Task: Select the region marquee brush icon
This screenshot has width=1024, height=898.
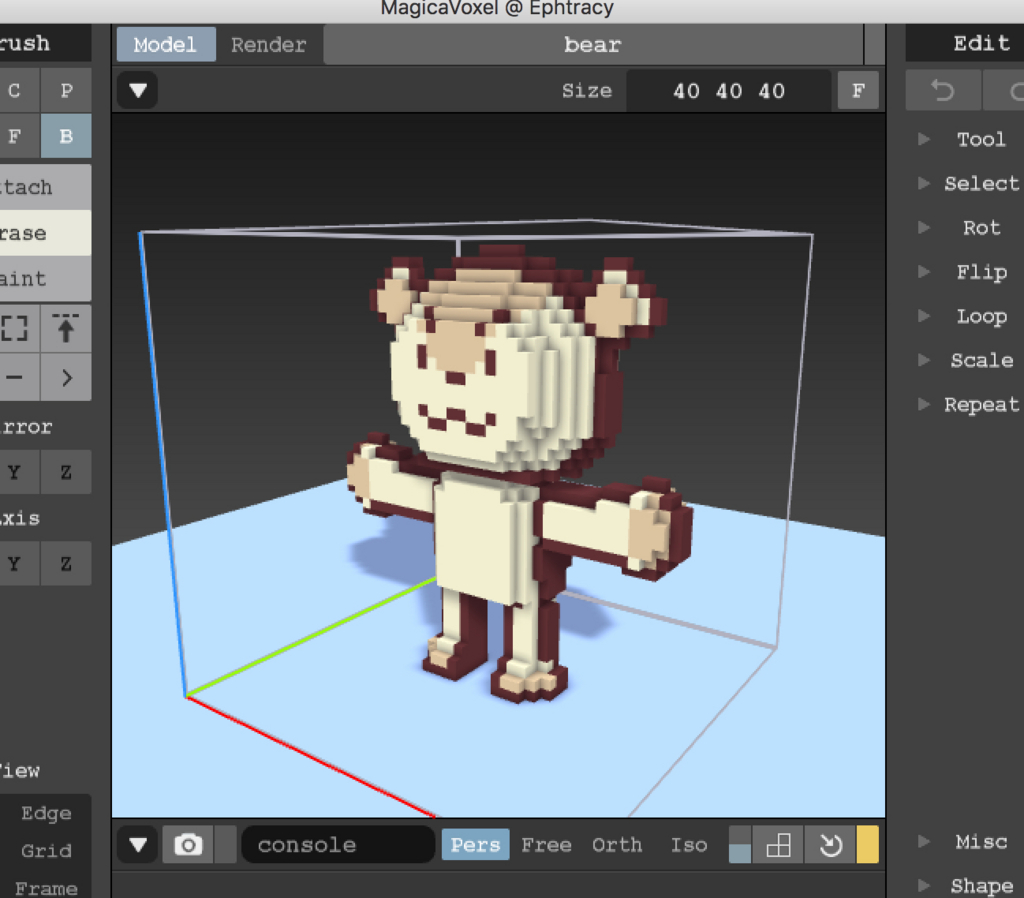Action: click(x=14, y=329)
